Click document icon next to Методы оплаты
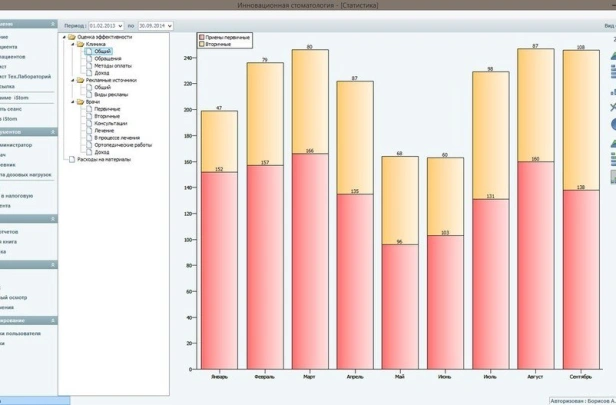The height and width of the screenshot is (405, 616). (89, 65)
